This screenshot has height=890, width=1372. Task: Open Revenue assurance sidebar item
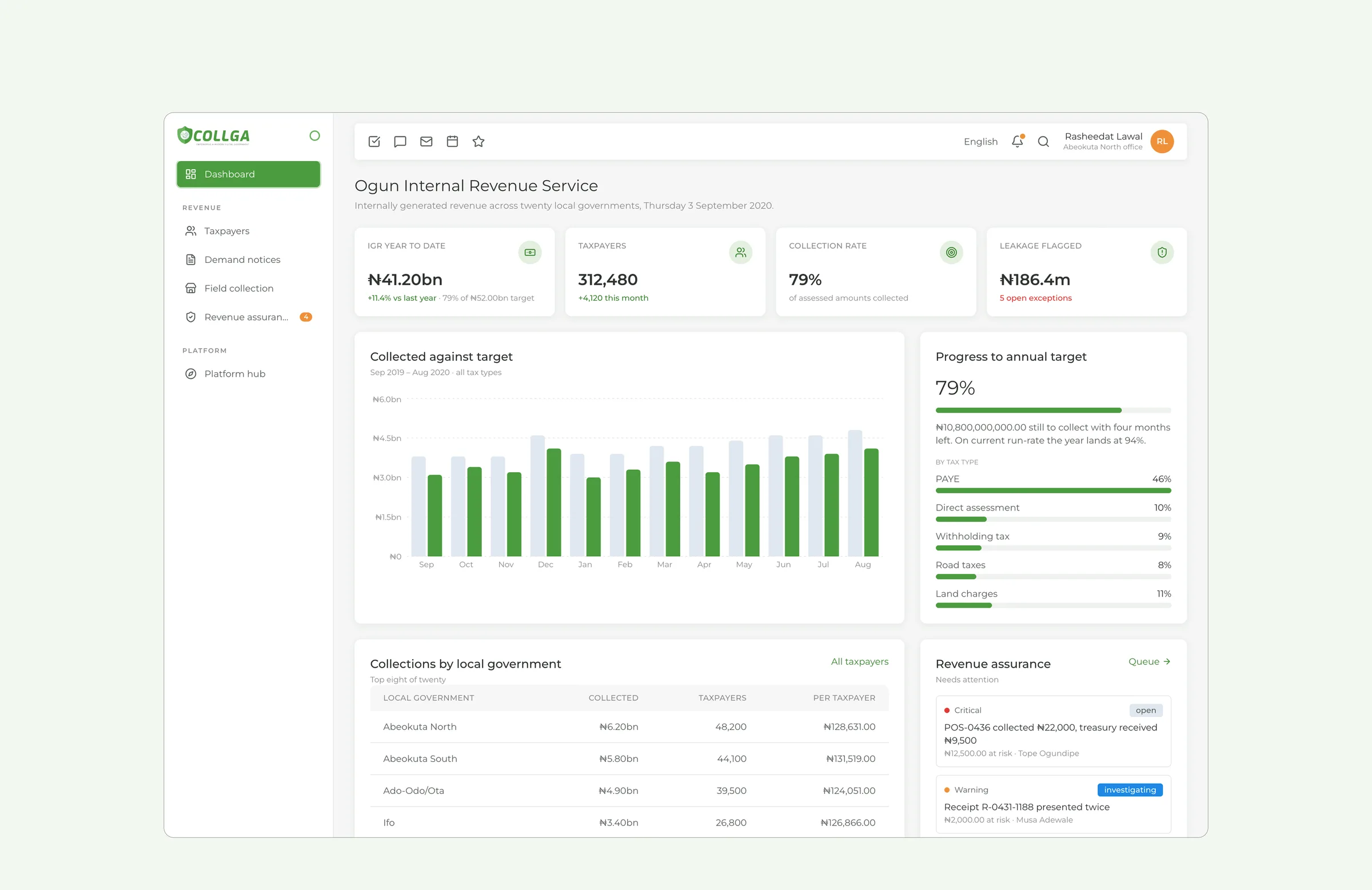(x=249, y=317)
